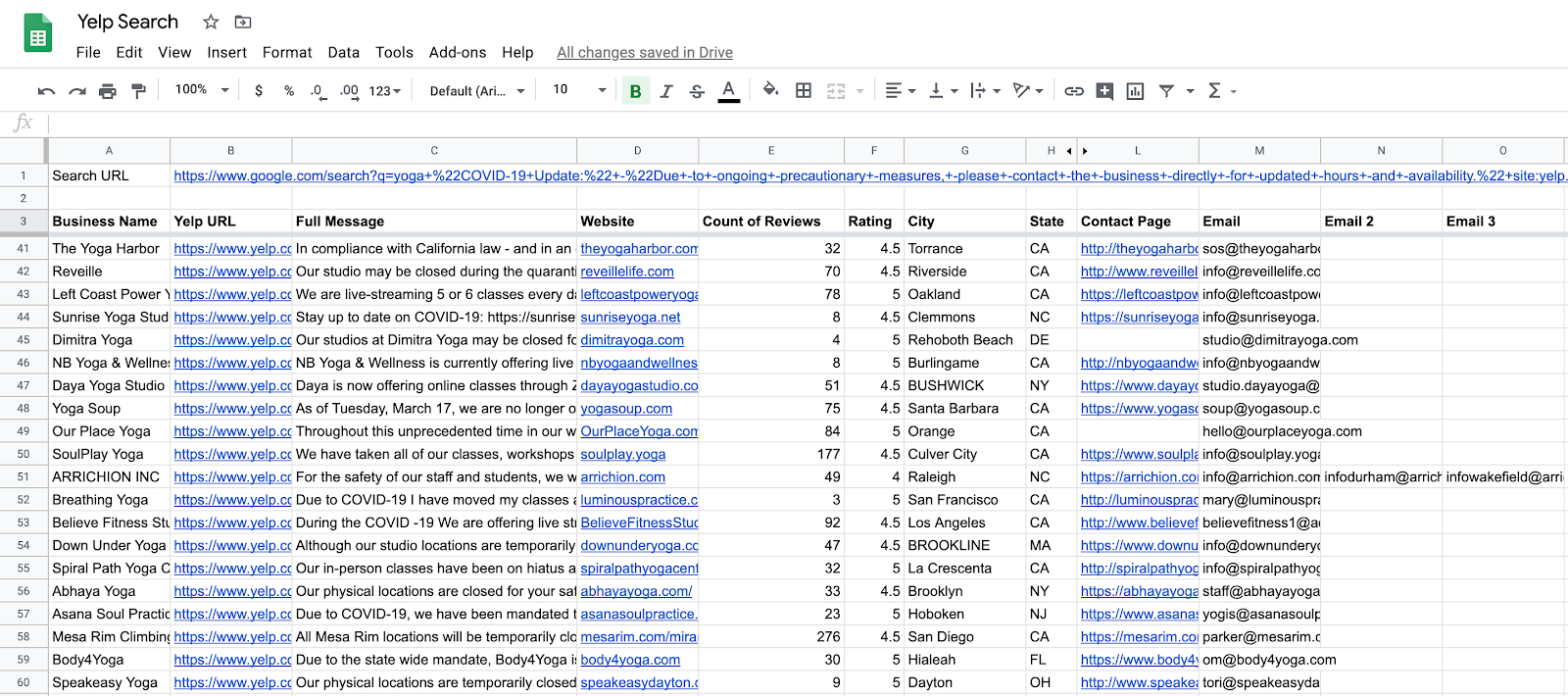Open text rotation options
Viewport: 1568px width, 696px height.
[x=1028, y=91]
